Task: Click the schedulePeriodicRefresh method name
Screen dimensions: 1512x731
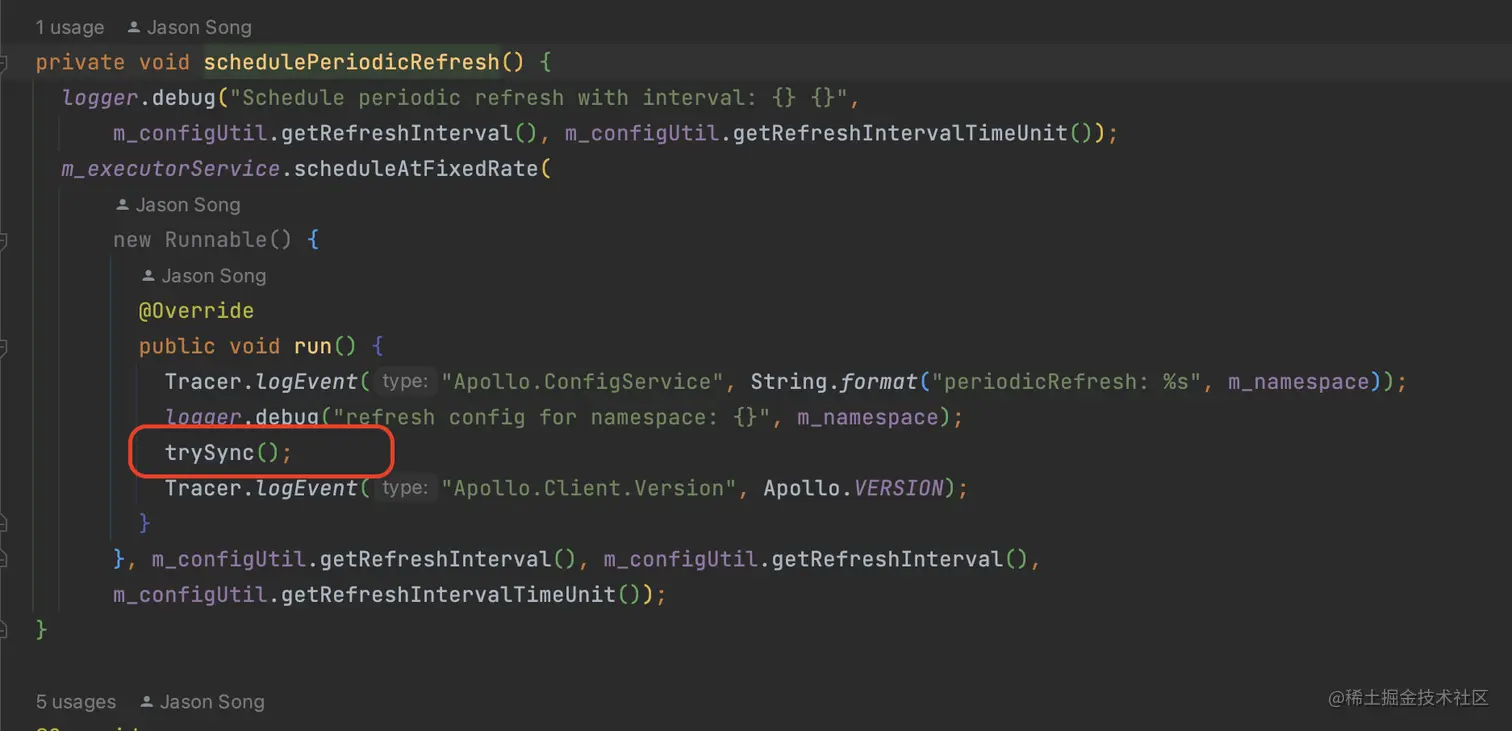Action: [x=352, y=62]
